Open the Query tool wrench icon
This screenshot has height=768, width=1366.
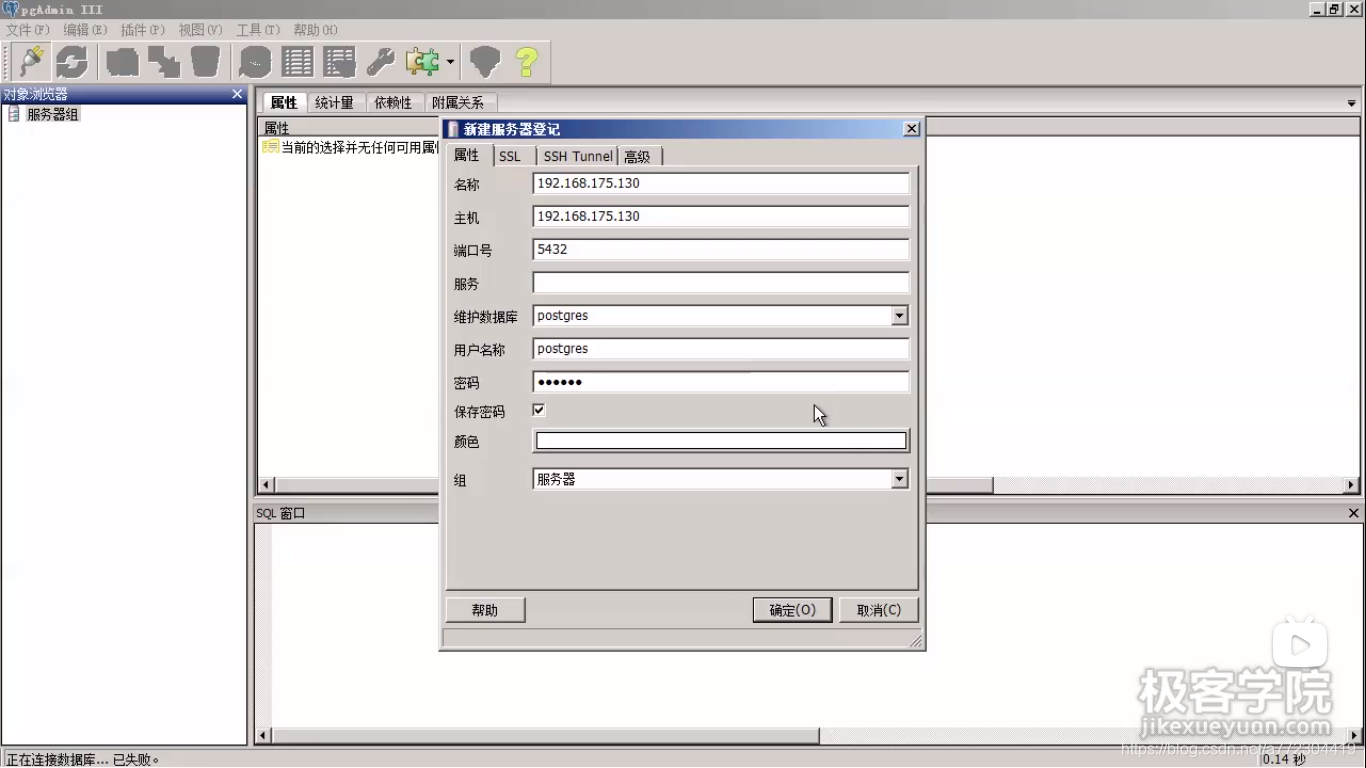click(380, 61)
